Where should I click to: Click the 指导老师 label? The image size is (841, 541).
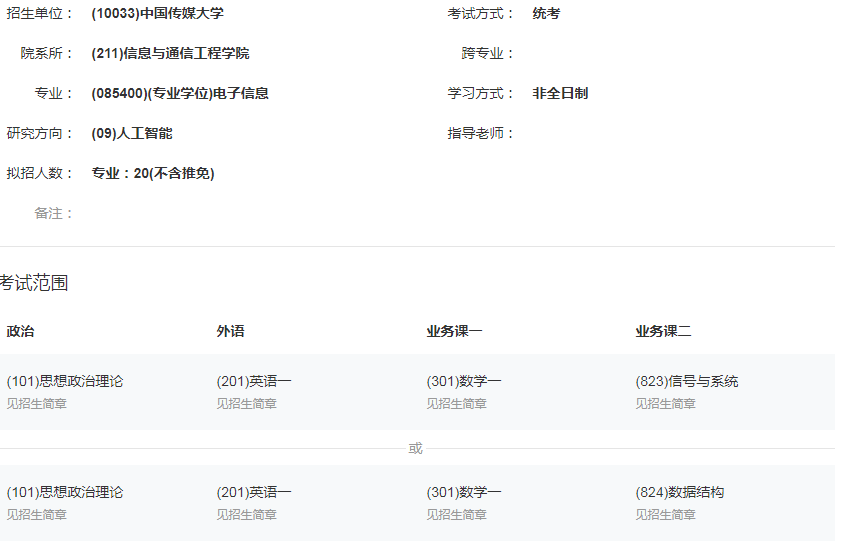(x=481, y=133)
